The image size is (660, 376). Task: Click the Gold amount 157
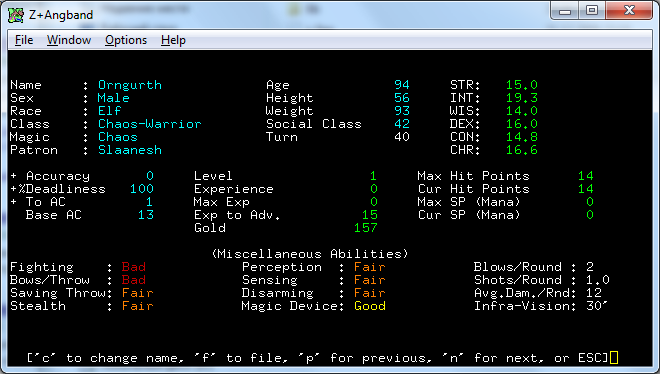365,228
